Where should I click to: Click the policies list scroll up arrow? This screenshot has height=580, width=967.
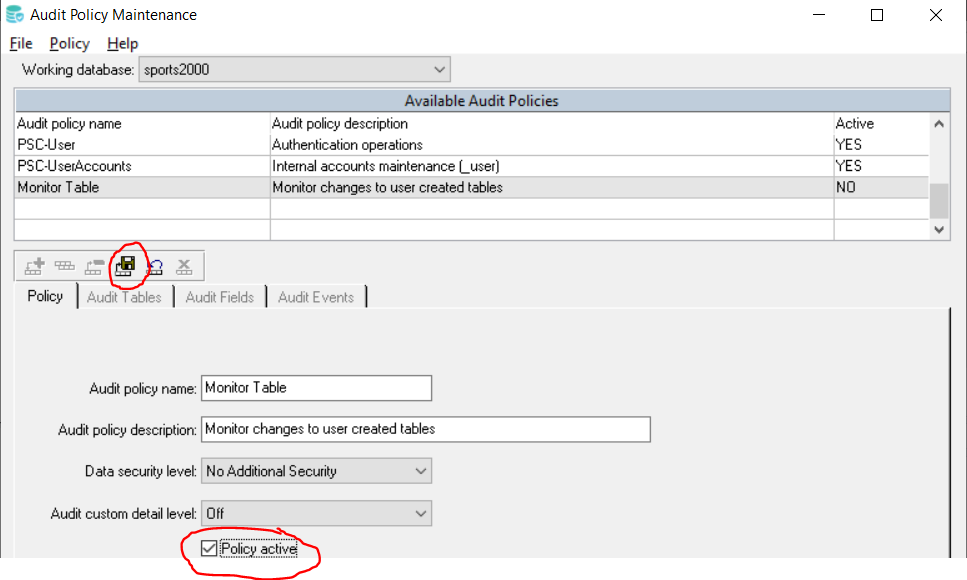click(x=939, y=124)
